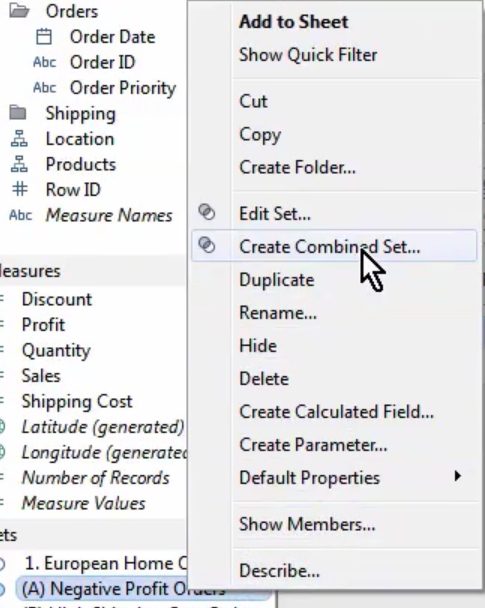Viewport: 485px width, 608px height.
Task: Choose Create Calculated Field menu entry
Action: (x=336, y=412)
